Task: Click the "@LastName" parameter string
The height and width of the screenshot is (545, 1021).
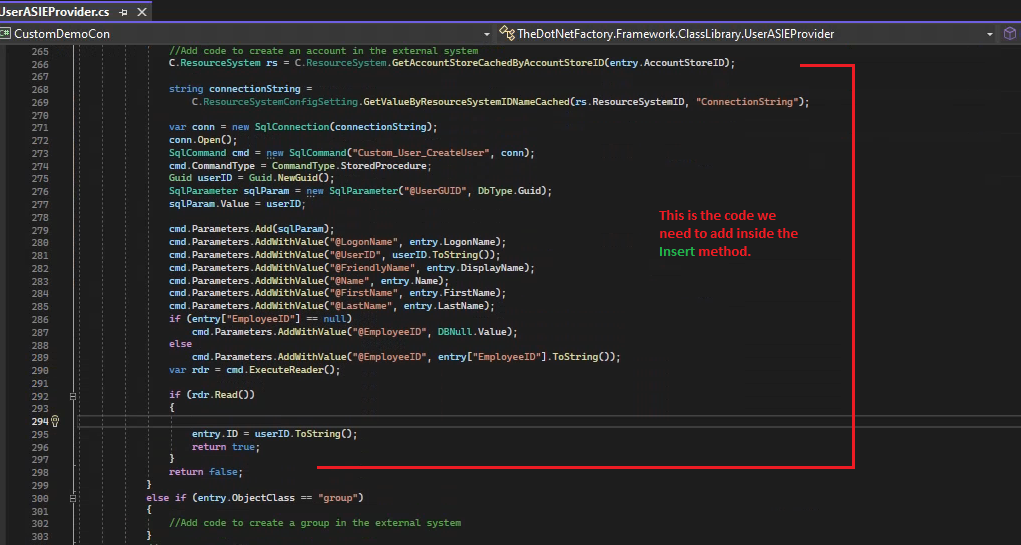Action: 361,306
